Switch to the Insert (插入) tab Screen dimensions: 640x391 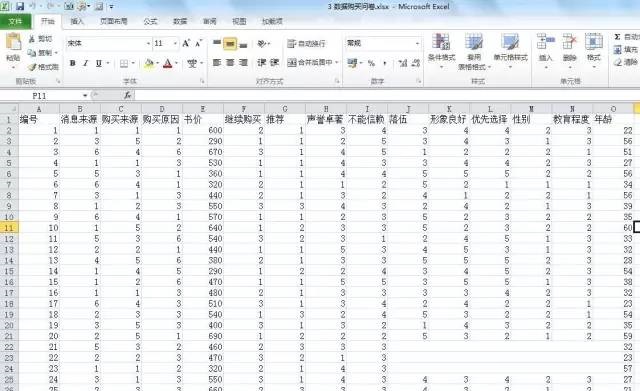[x=77, y=21]
